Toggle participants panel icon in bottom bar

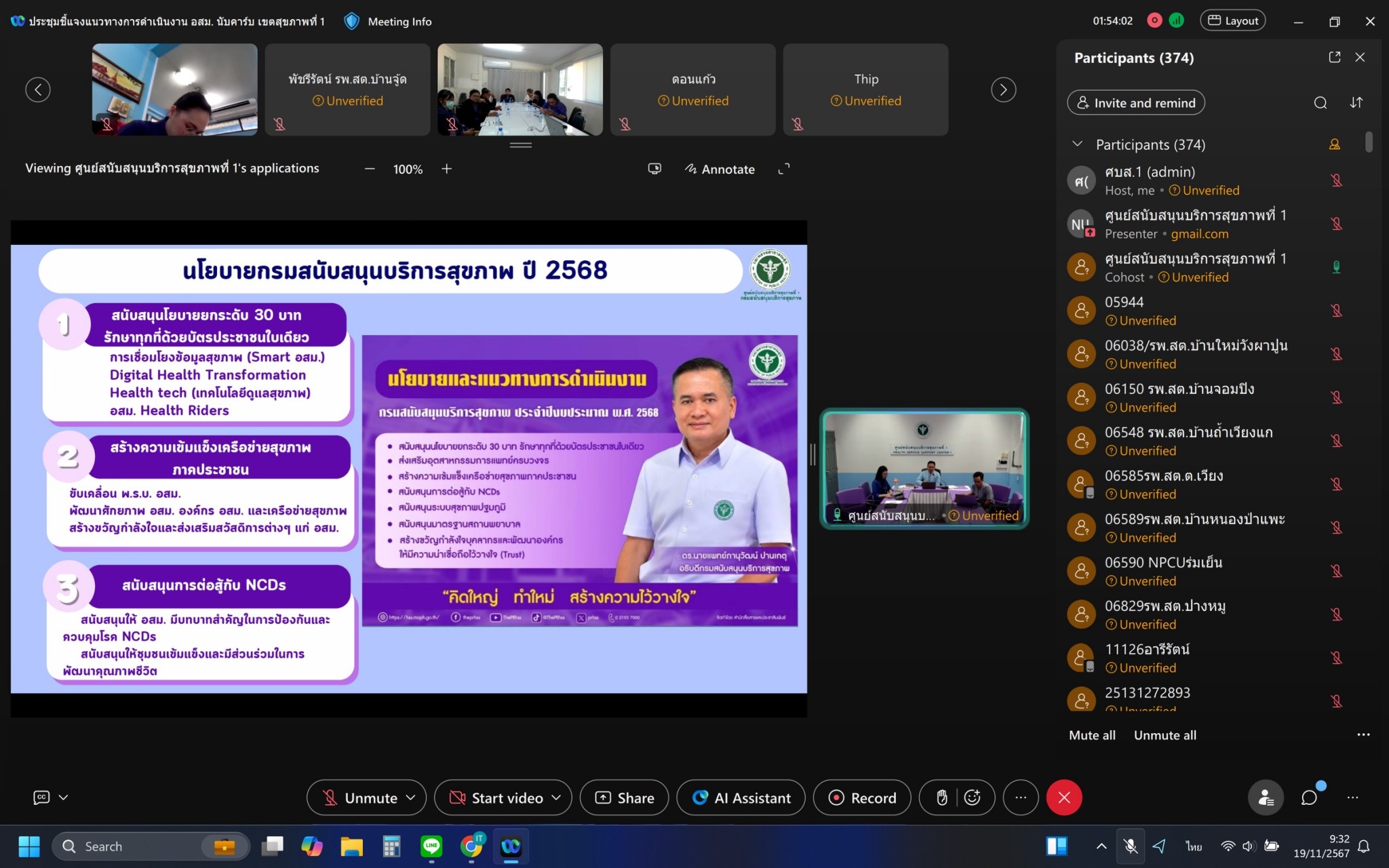point(1266,797)
